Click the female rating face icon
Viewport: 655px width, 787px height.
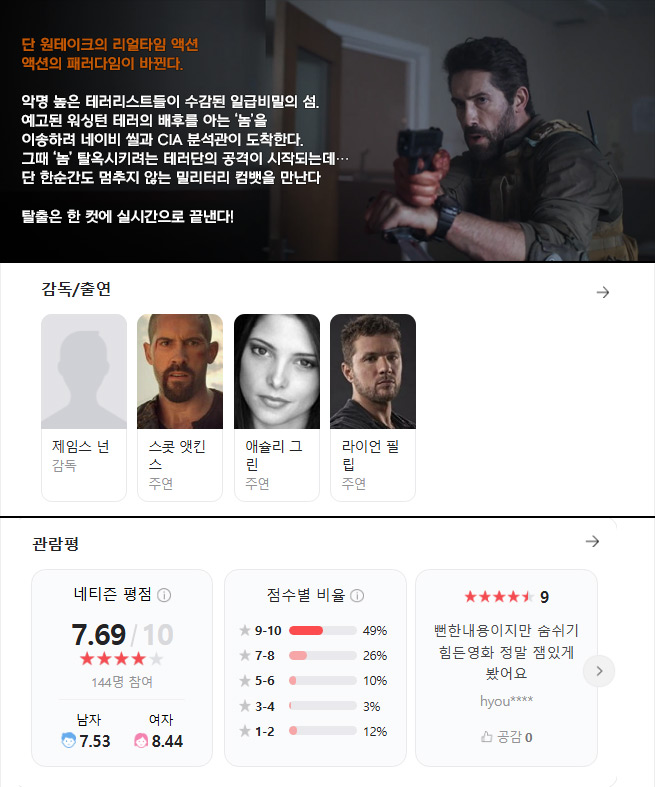click(141, 741)
